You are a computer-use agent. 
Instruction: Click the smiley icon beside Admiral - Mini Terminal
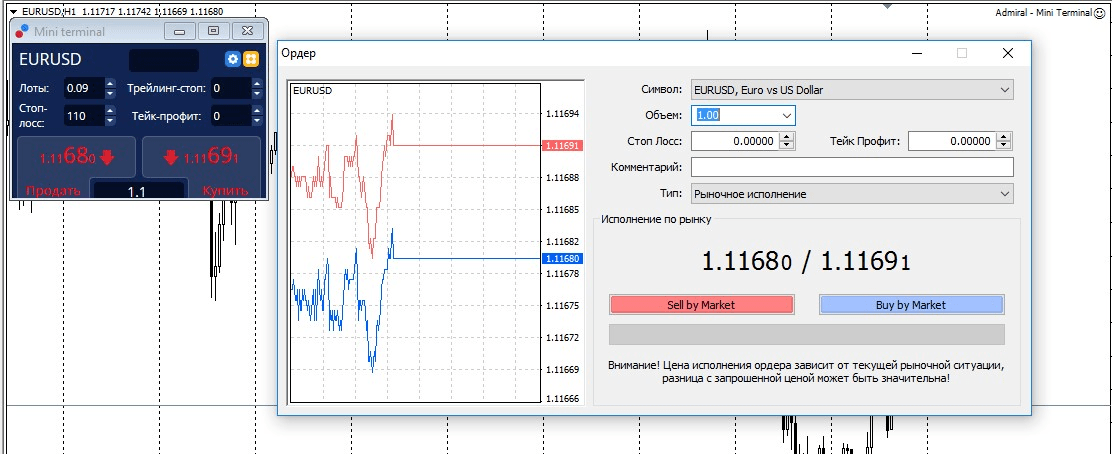click(x=1100, y=12)
